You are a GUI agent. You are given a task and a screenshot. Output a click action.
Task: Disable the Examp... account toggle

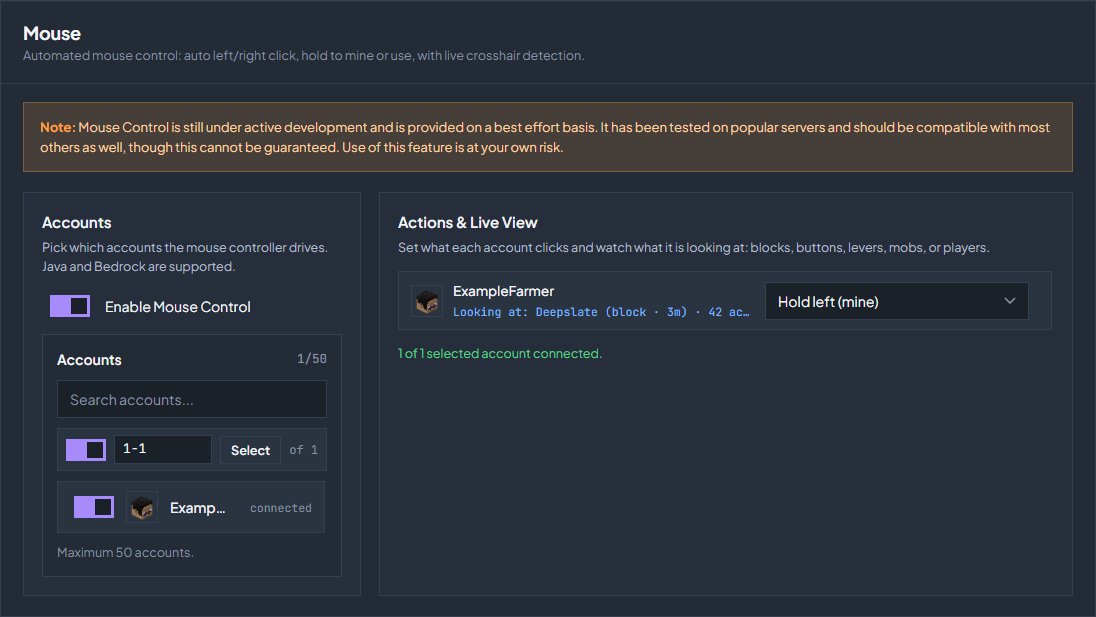tap(94, 507)
